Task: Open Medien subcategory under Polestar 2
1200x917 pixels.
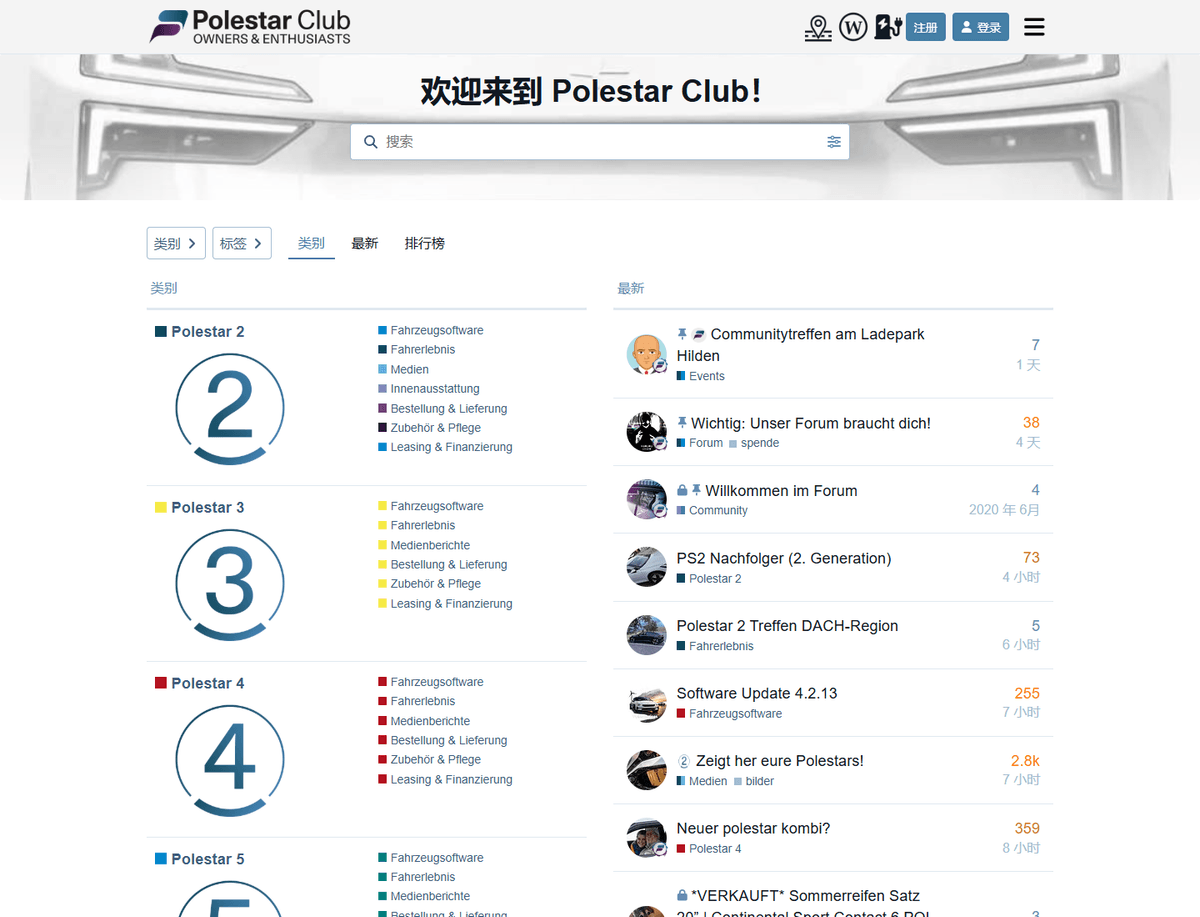Action: tap(410, 370)
